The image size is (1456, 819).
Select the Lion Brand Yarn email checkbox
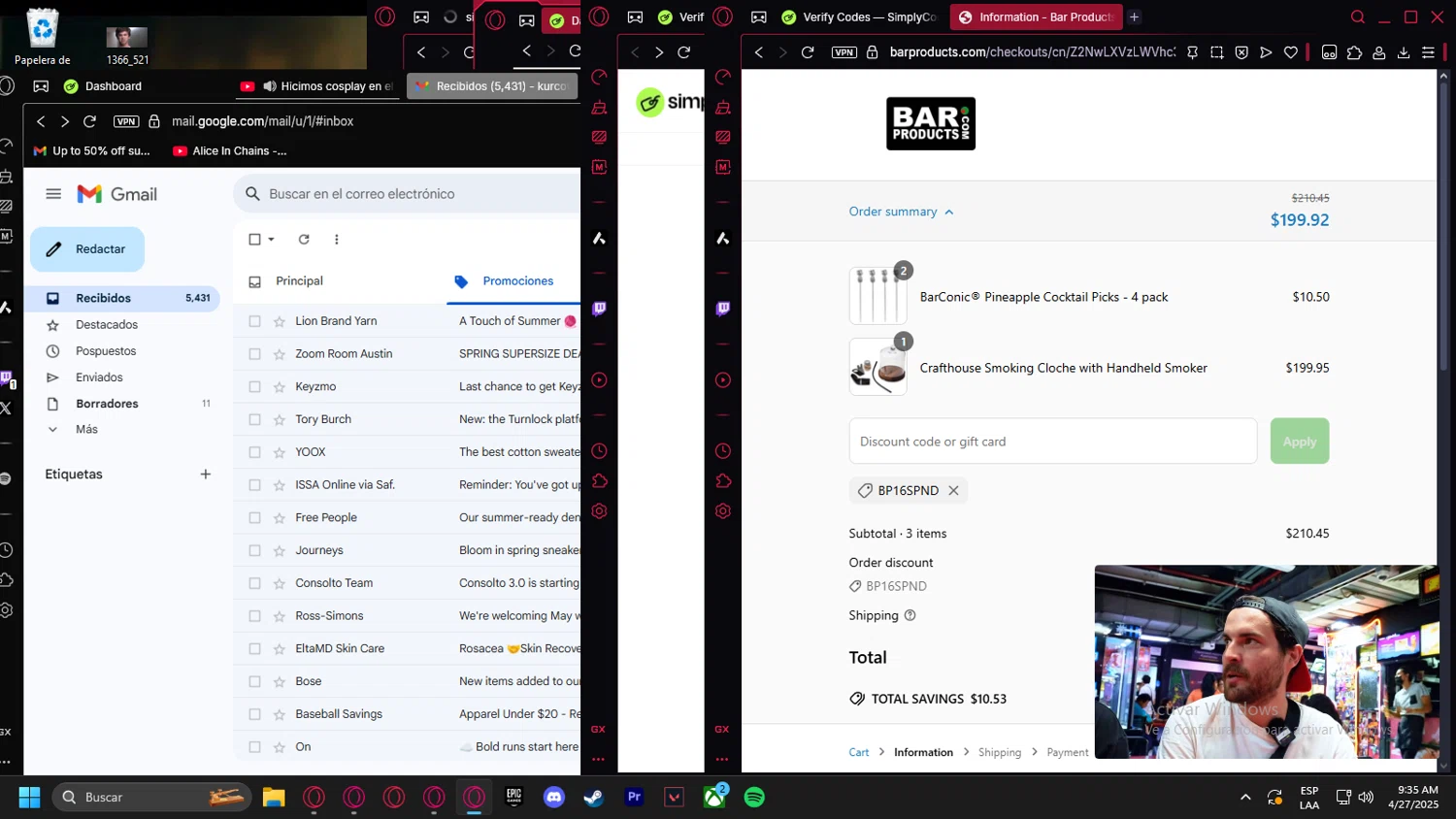(254, 321)
